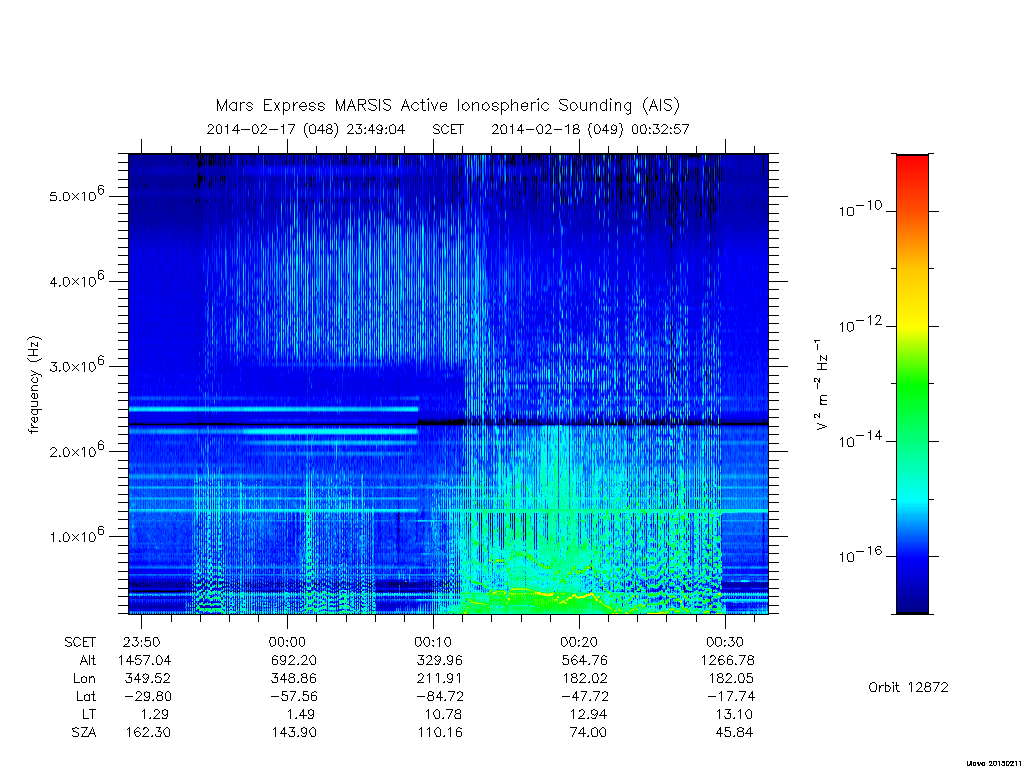Click the altitude value 329.96

click(440, 660)
